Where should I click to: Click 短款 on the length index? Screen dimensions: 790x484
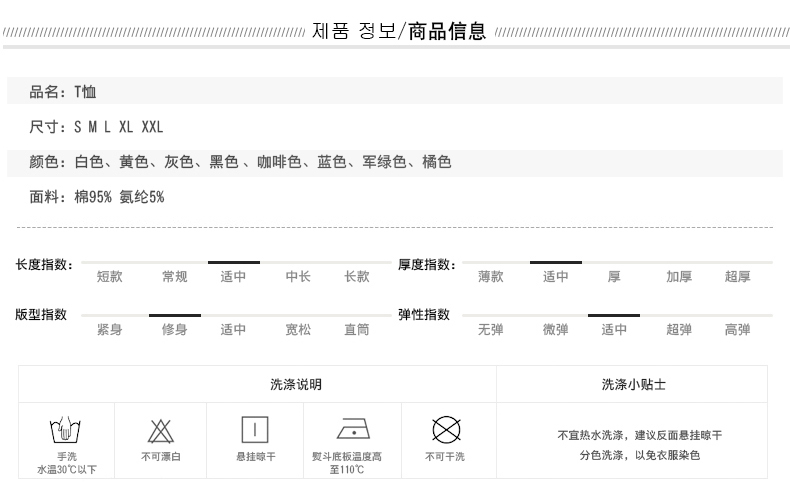[109, 276]
